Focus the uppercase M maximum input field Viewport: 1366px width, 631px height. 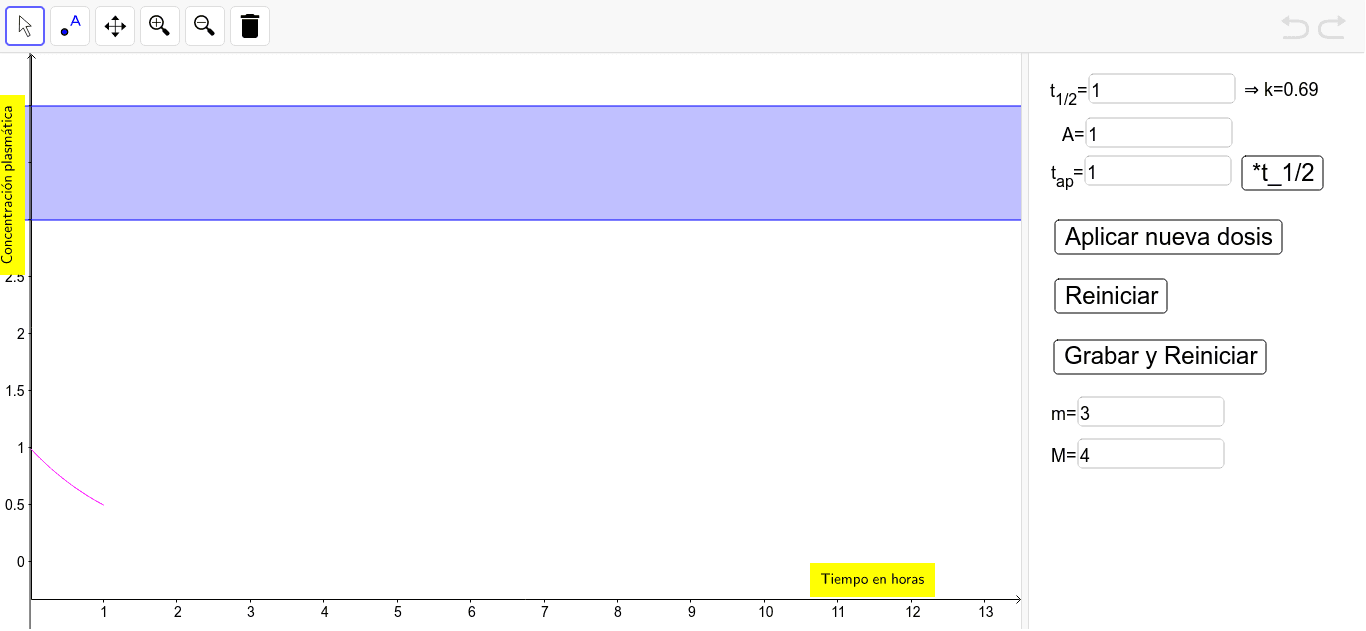click(1151, 454)
